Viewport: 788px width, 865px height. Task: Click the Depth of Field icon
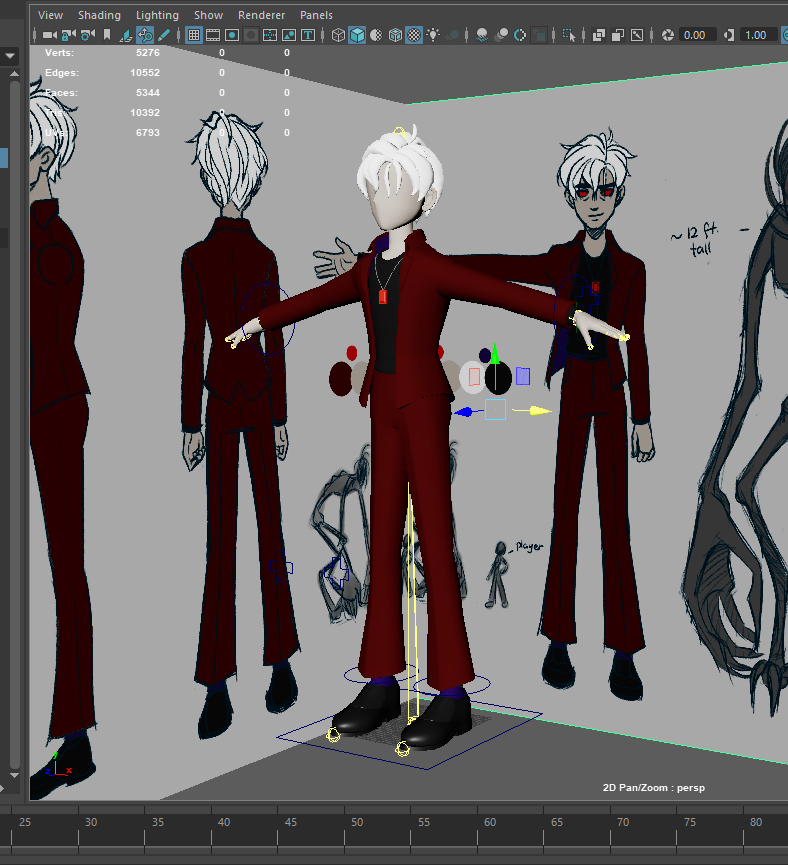pyautogui.click(x=539, y=35)
